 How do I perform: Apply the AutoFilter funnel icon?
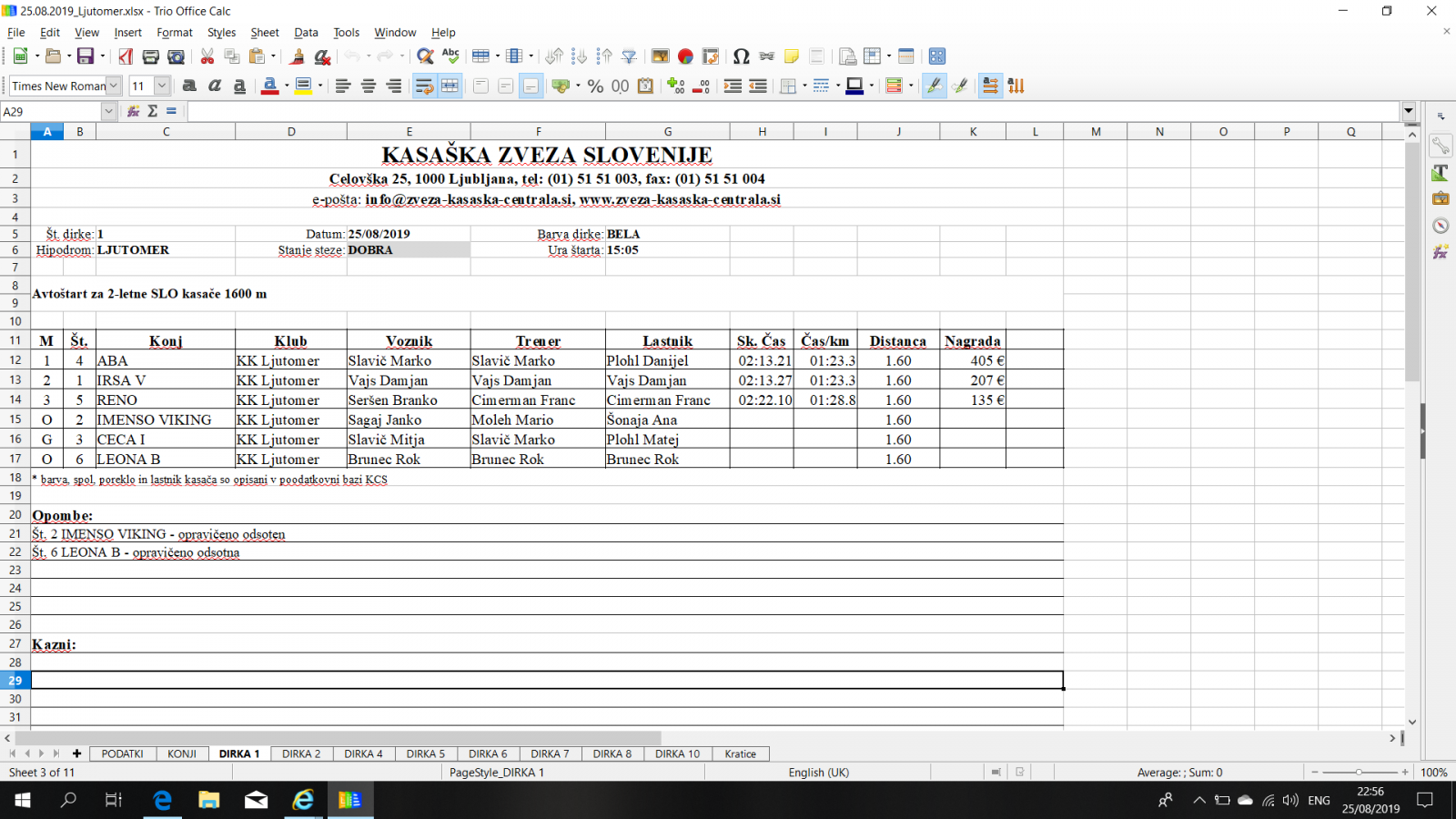tap(629, 56)
